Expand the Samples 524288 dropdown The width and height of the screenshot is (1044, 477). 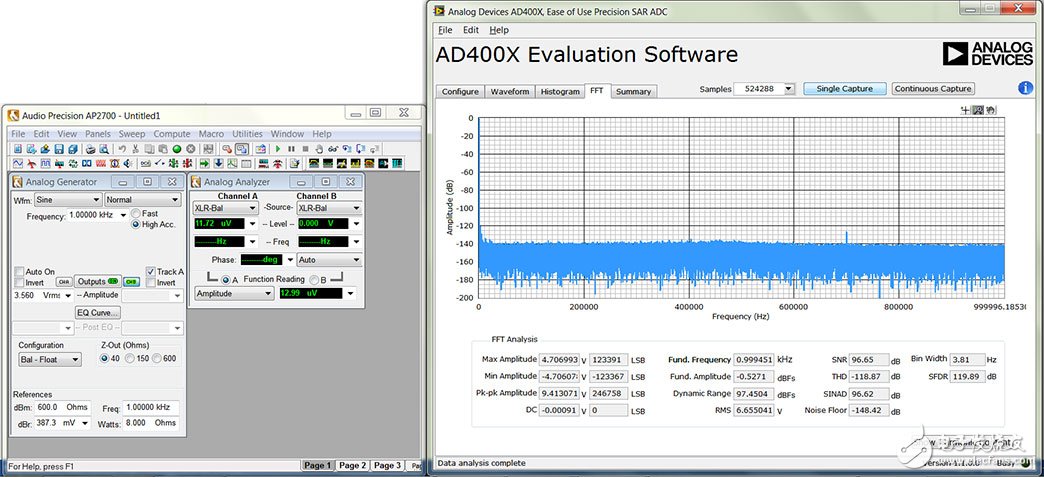pos(788,89)
